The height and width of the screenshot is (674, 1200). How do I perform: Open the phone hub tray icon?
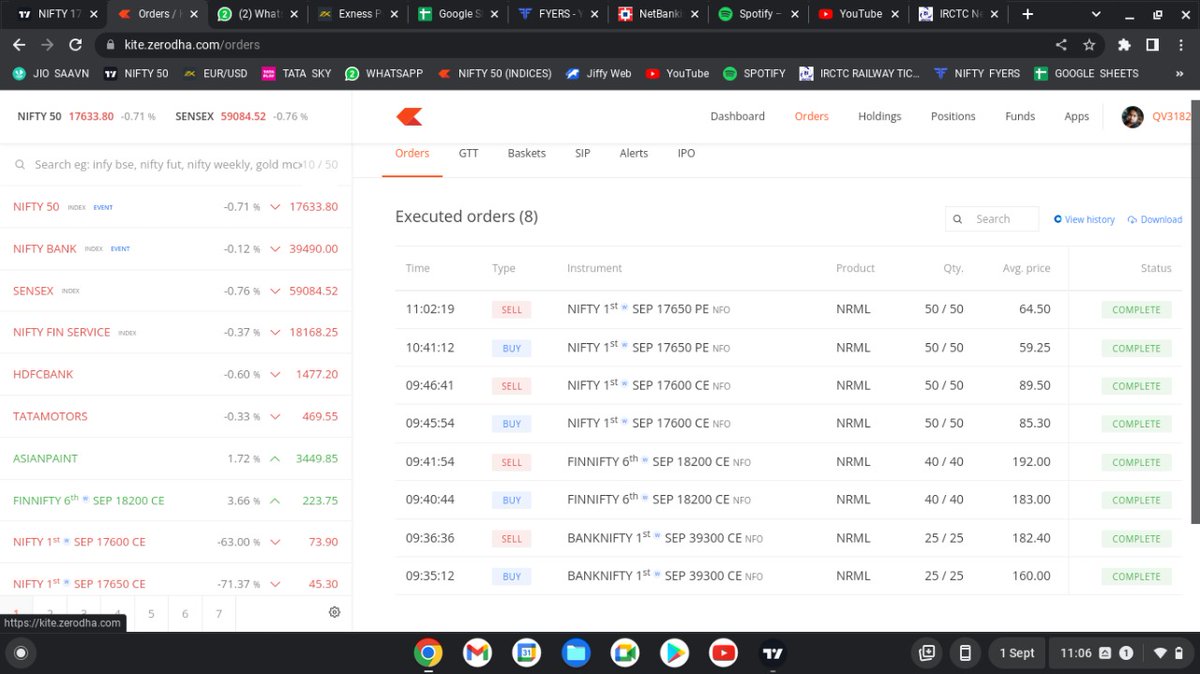click(965, 653)
